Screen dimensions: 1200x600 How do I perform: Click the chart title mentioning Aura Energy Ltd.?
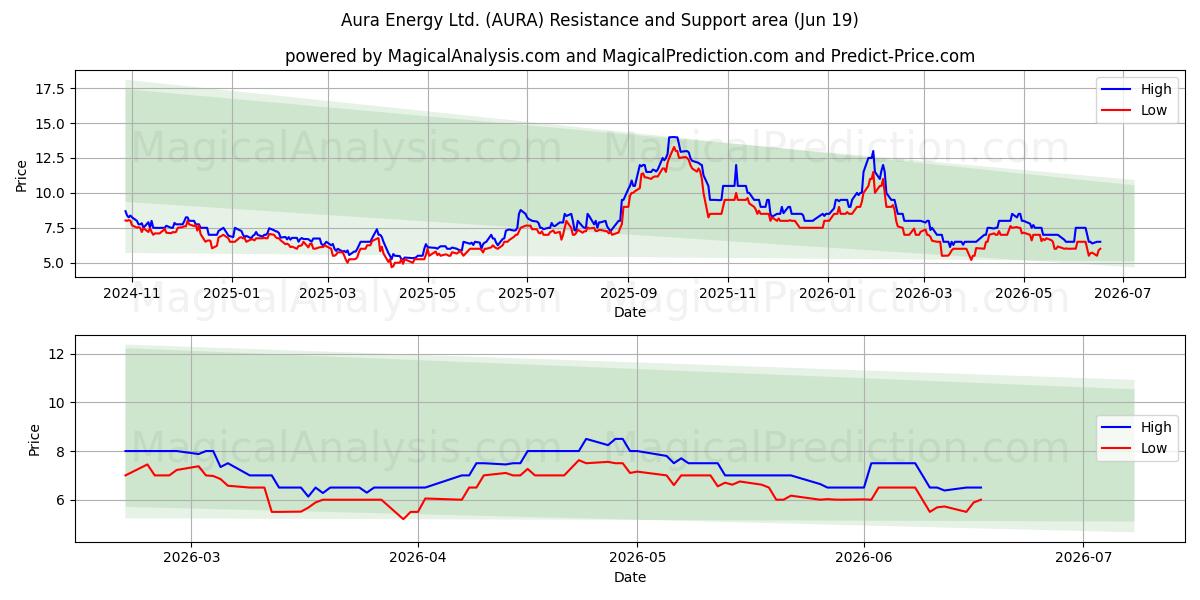(600, 20)
